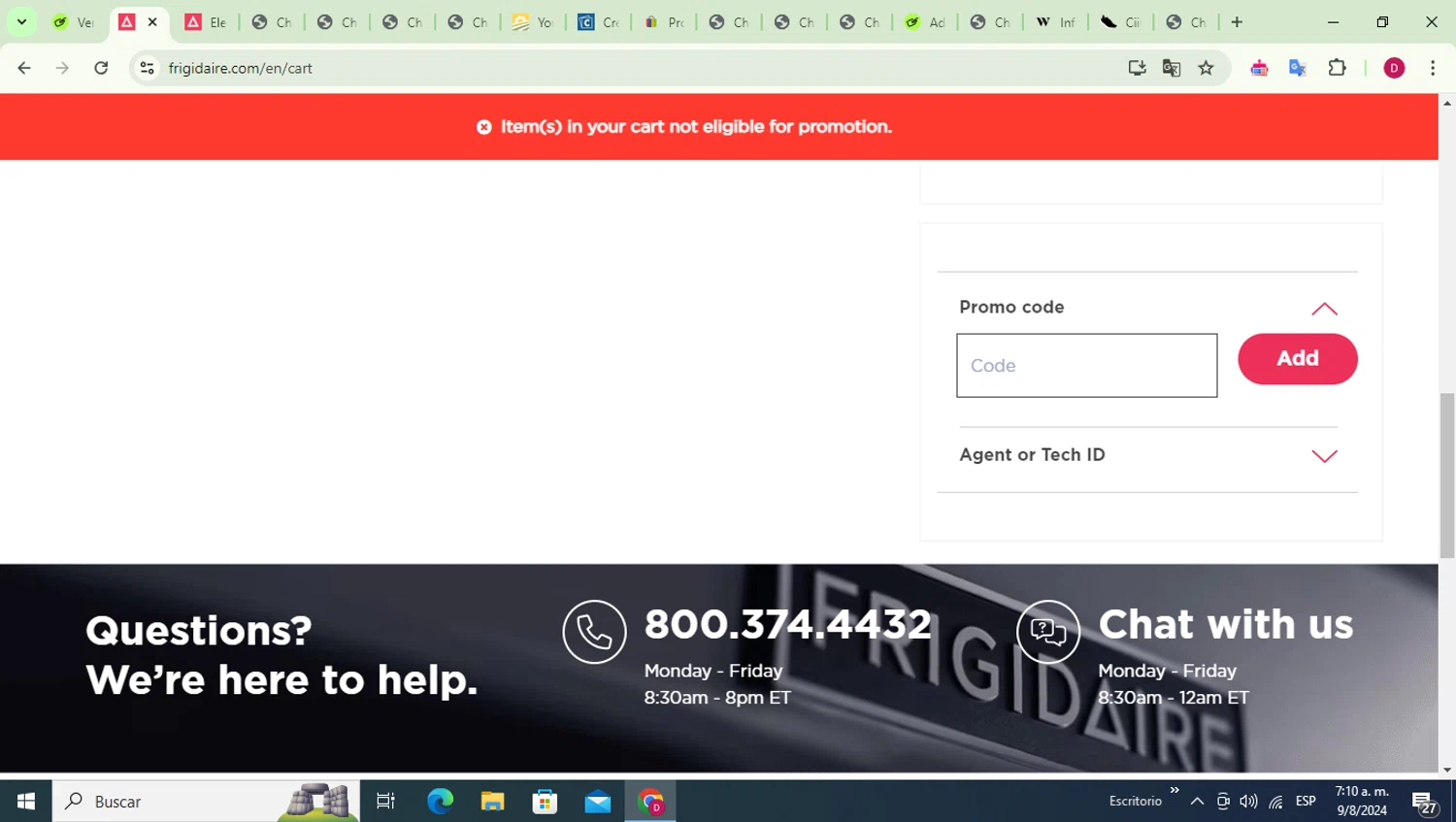Go forward to the next page
Screen dimensions: 1456x822
point(62,68)
